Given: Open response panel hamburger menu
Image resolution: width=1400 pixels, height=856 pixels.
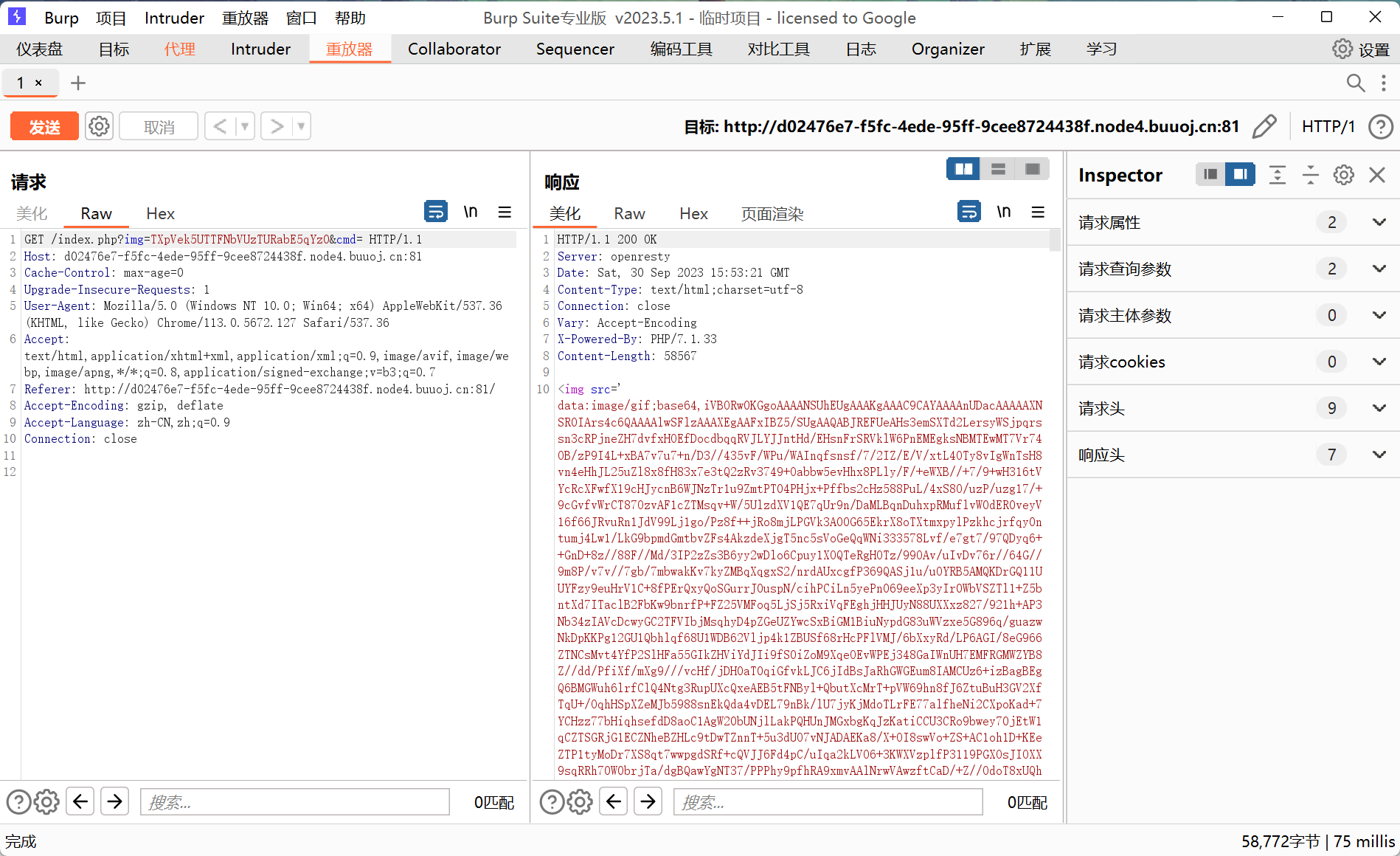Looking at the screenshot, I should point(1038,212).
